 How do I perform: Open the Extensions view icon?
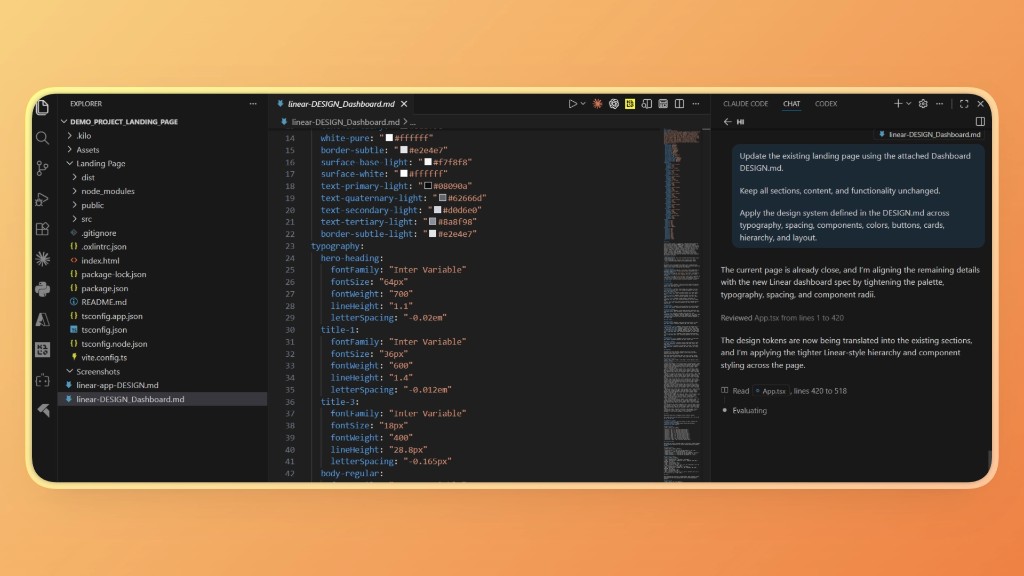pyautogui.click(x=42, y=229)
